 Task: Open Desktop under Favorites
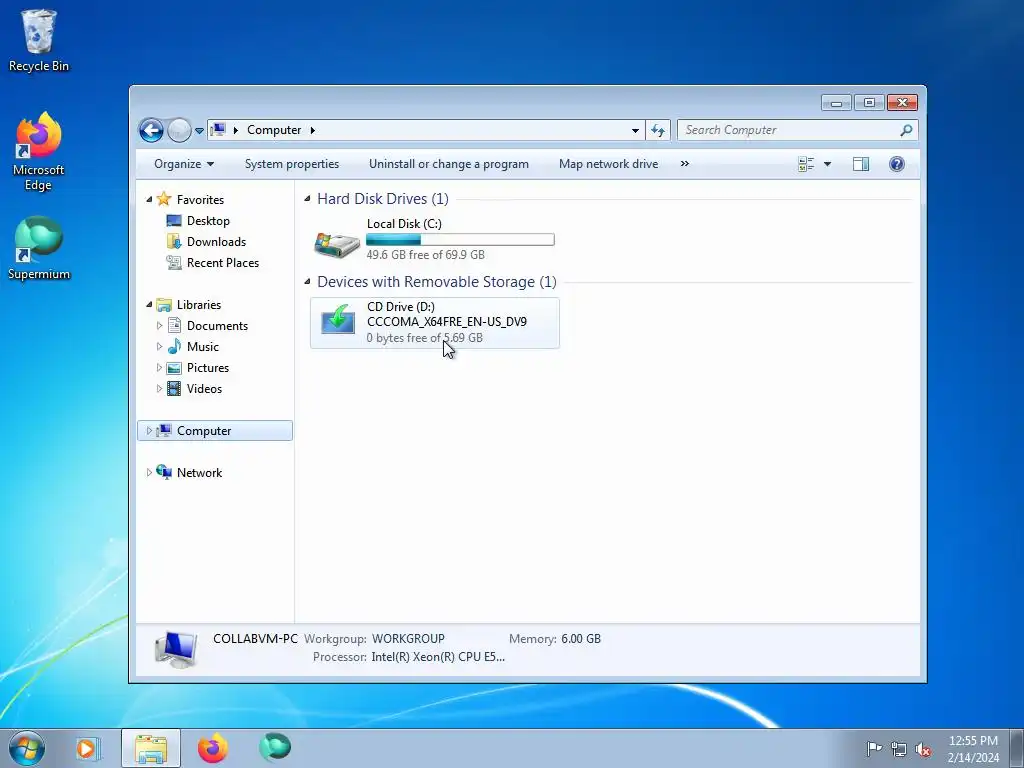(208, 221)
